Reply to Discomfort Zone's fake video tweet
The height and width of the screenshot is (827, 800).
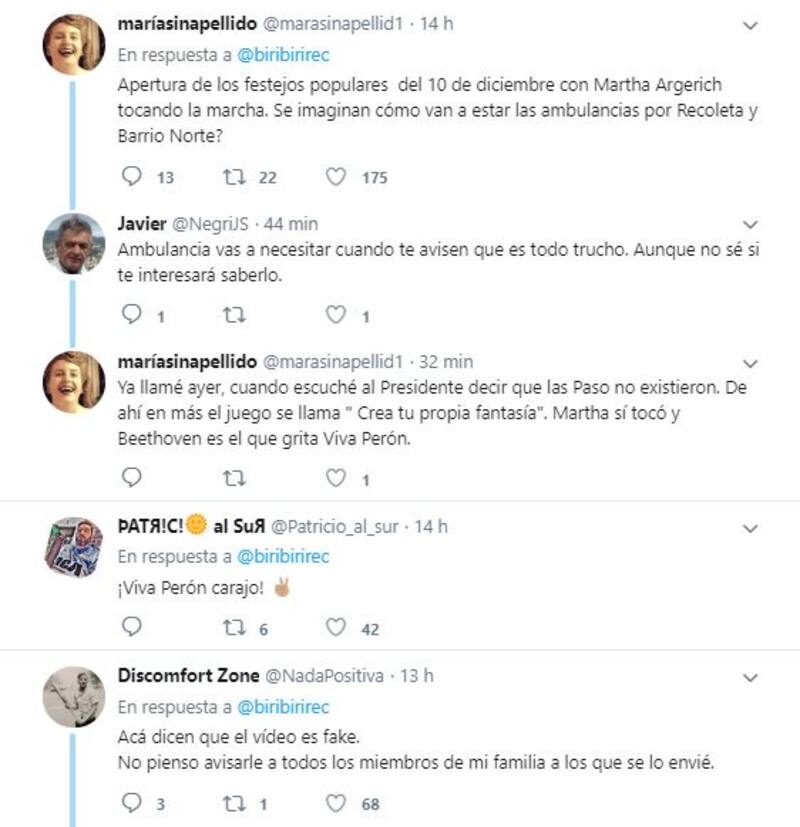coord(132,803)
